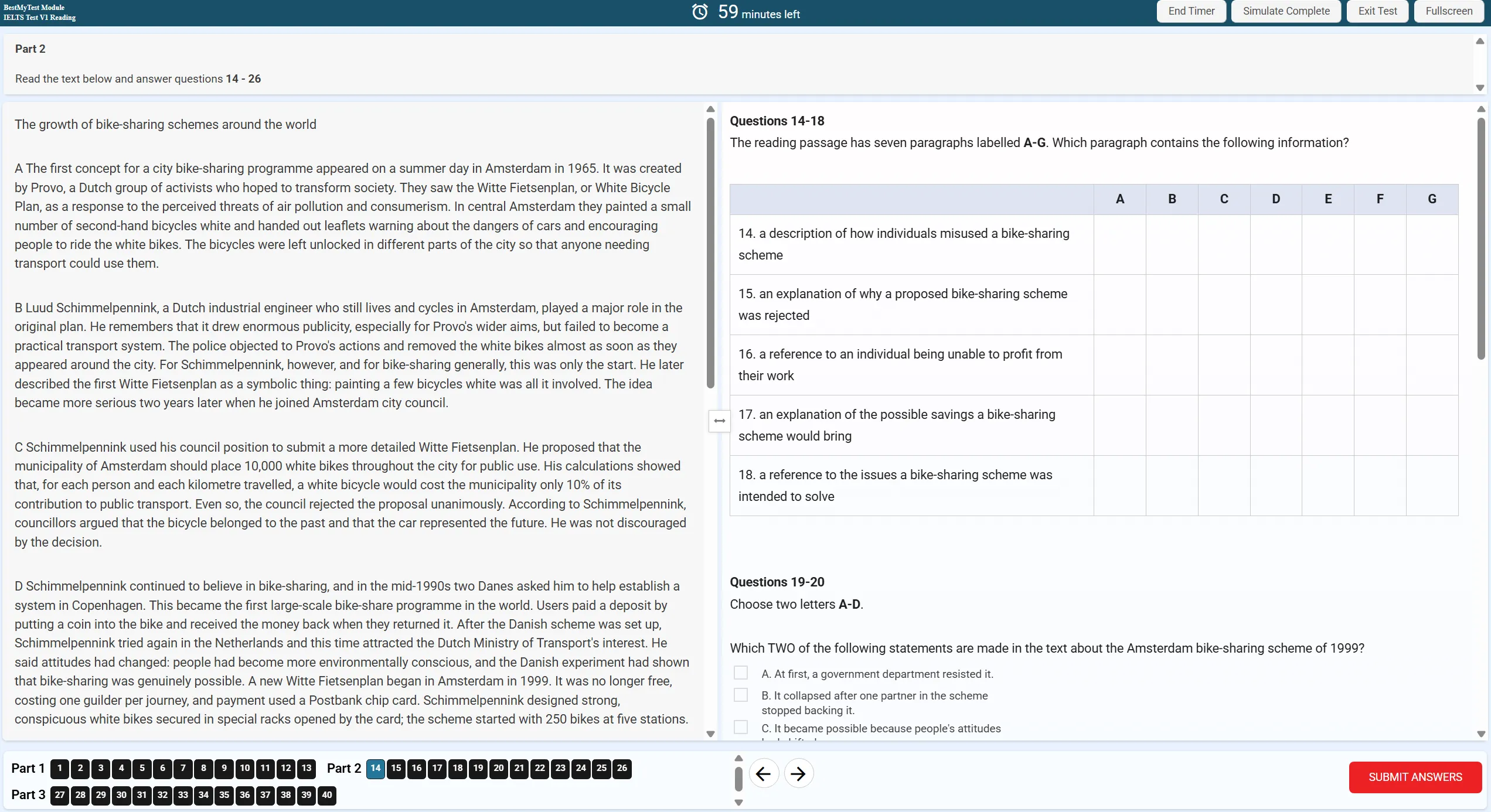
Task: Click the previous question arrow button
Action: coord(763,774)
